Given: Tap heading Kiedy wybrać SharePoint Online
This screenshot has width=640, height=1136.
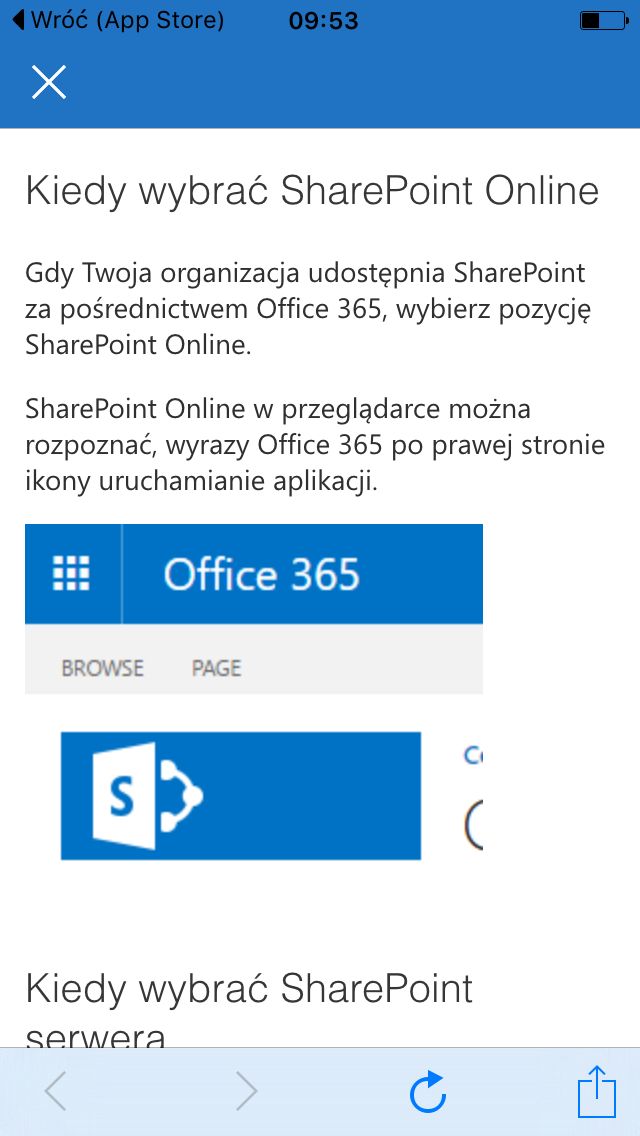Looking at the screenshot, I should coord(312,191).
